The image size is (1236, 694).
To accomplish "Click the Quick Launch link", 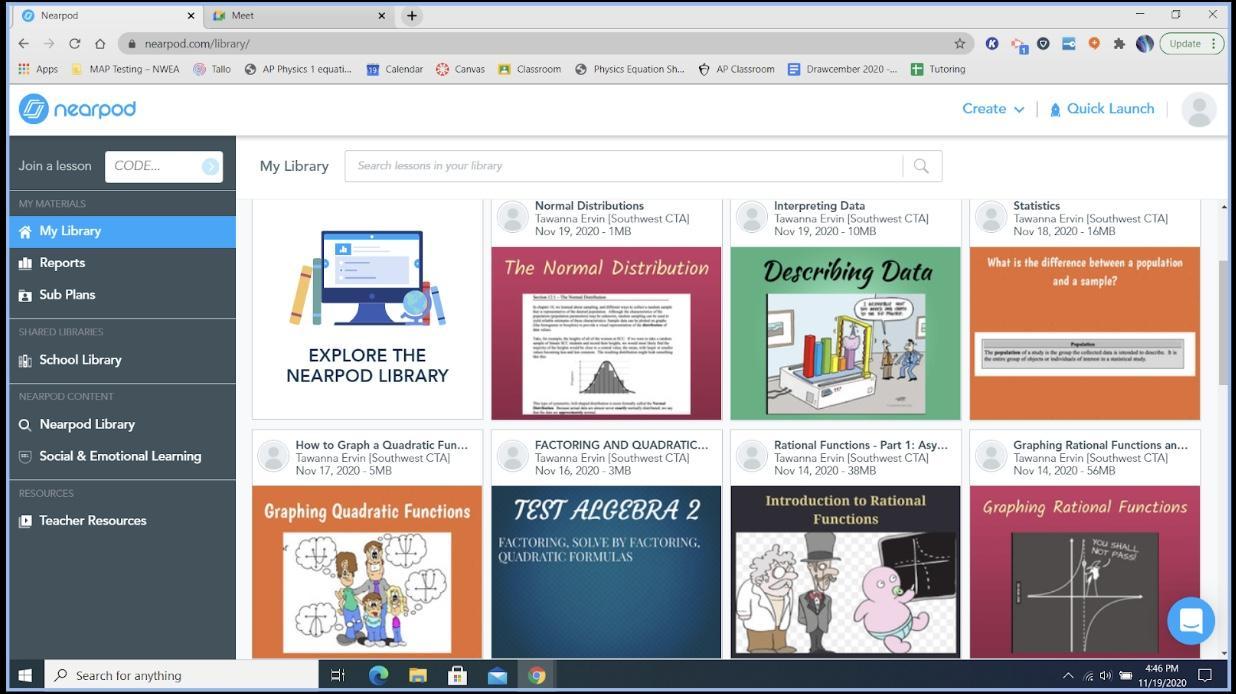I will click(x=1110, y=109).
